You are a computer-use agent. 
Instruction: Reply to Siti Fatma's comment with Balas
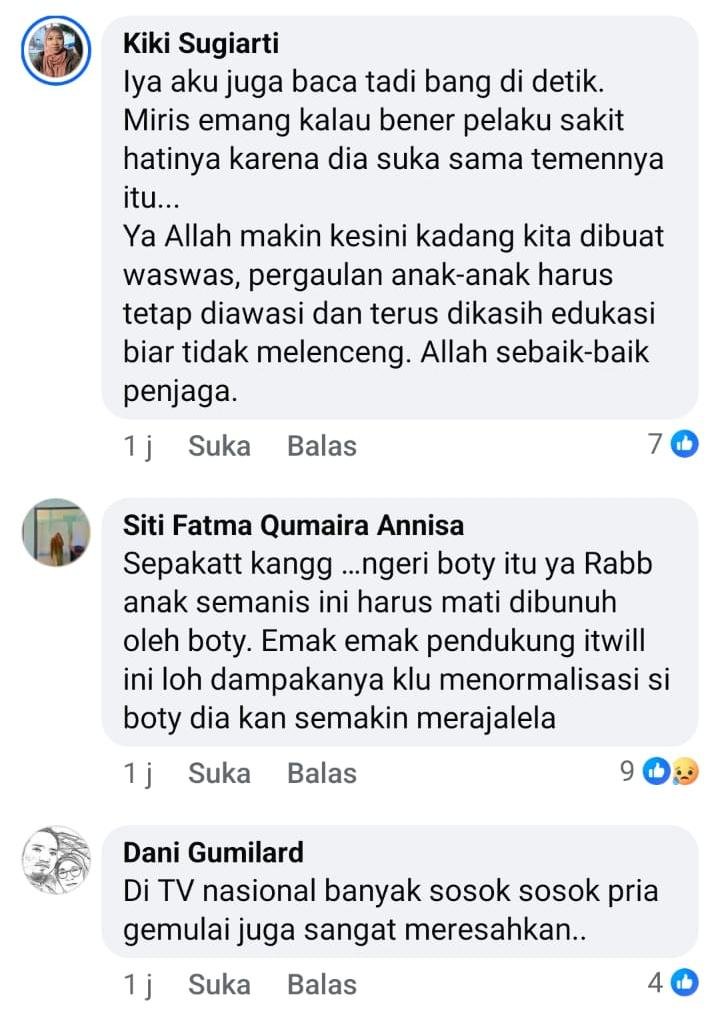(322, 774)
